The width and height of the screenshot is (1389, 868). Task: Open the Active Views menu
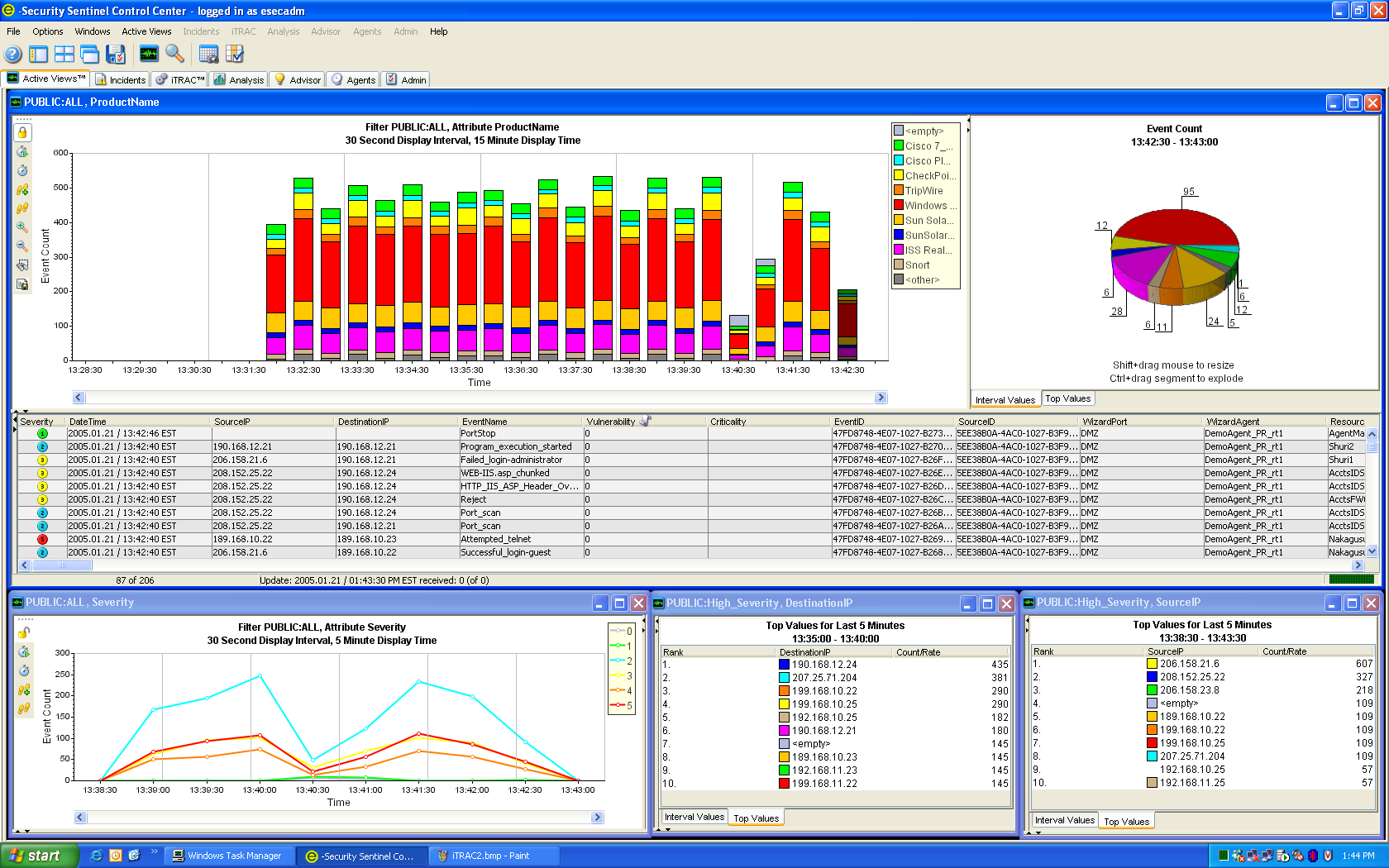pyautogui.click(x=146, y=31)
